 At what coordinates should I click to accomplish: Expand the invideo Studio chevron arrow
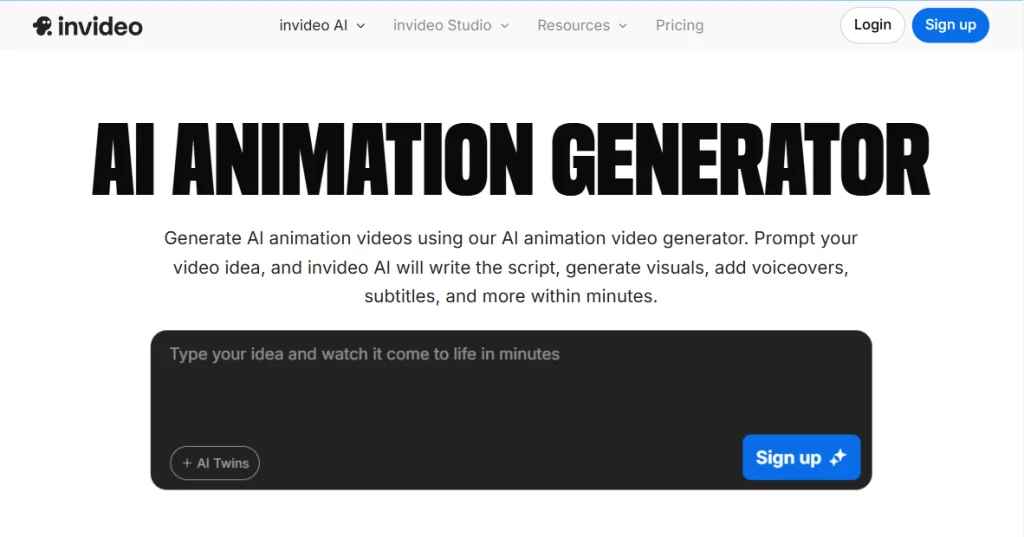coord(505,26)
